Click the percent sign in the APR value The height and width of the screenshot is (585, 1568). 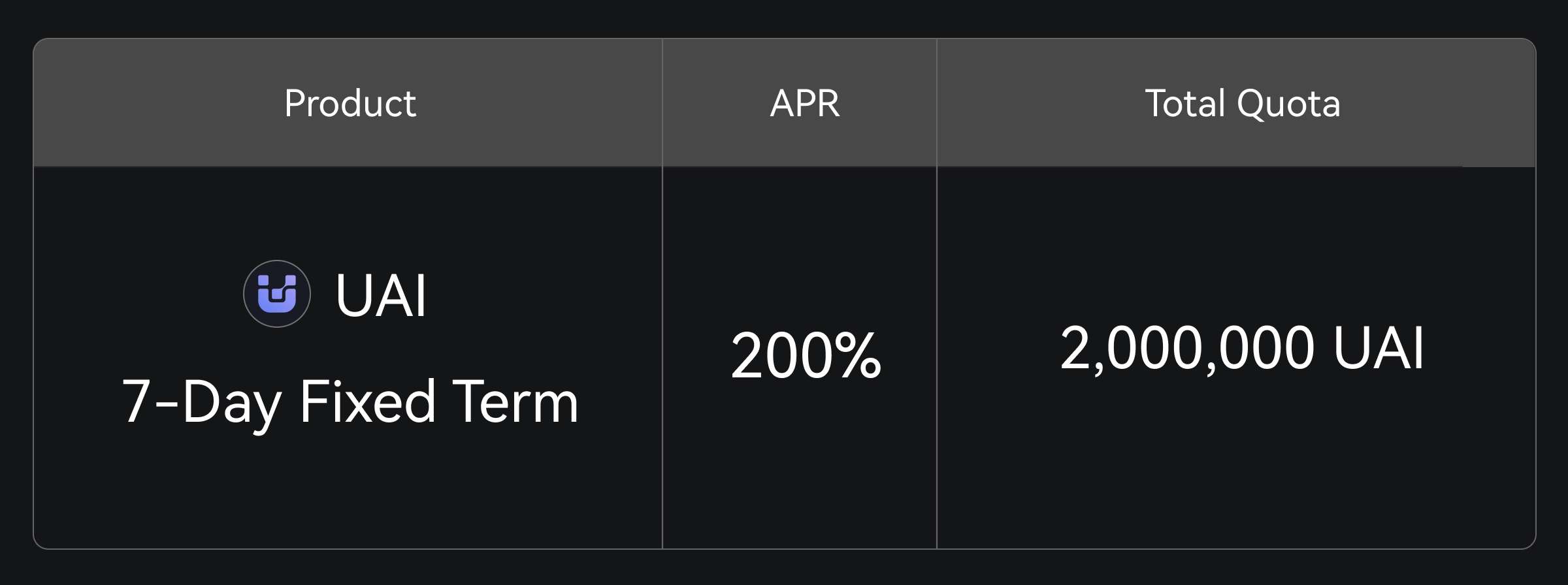(x=857, y=356)
